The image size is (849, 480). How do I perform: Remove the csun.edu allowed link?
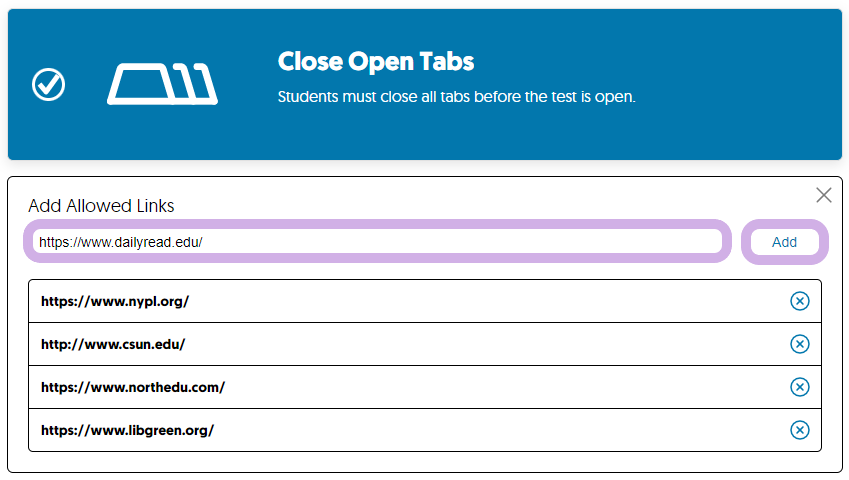click(x=800, y=344)
